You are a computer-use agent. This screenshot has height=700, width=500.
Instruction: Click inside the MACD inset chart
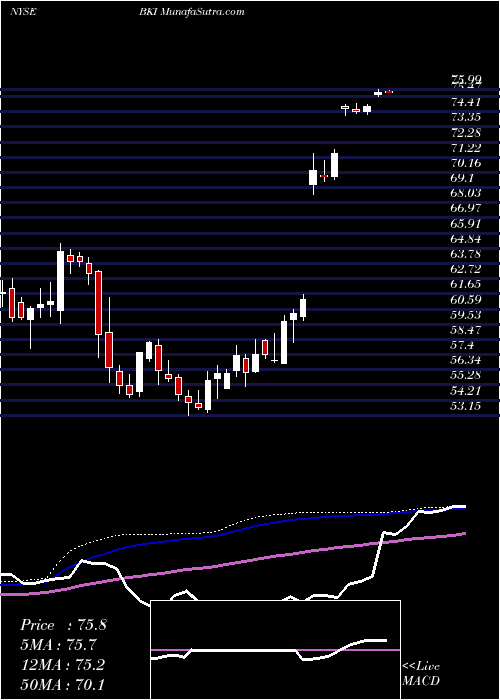click(x=276, y=650)
